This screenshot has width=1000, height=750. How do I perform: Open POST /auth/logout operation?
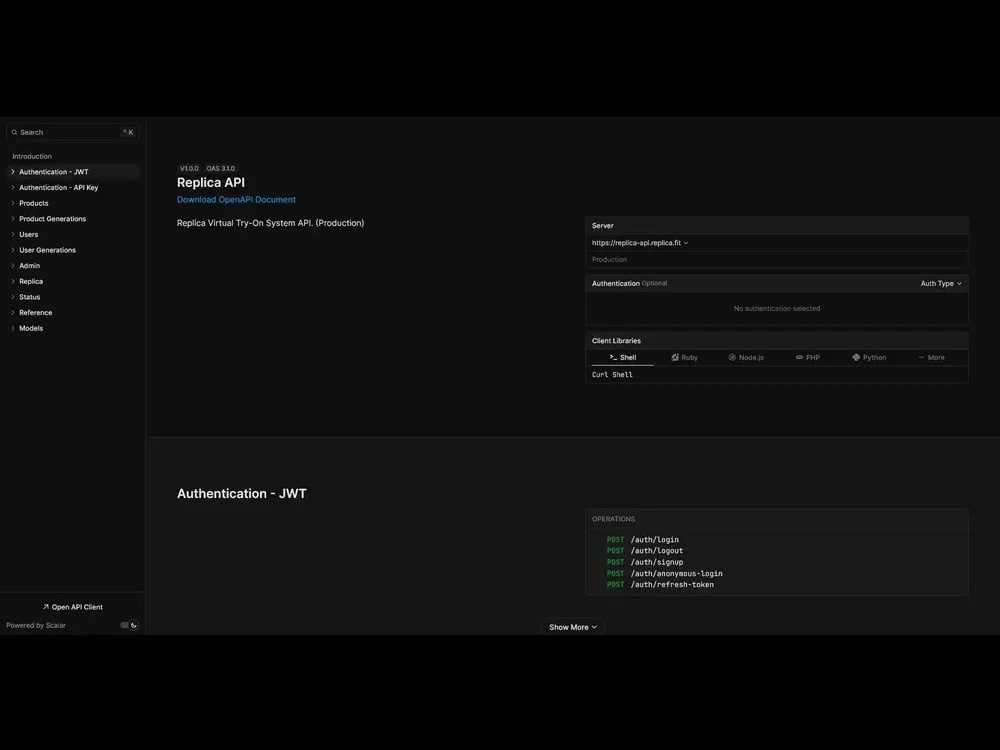click(x=645, y=551)
